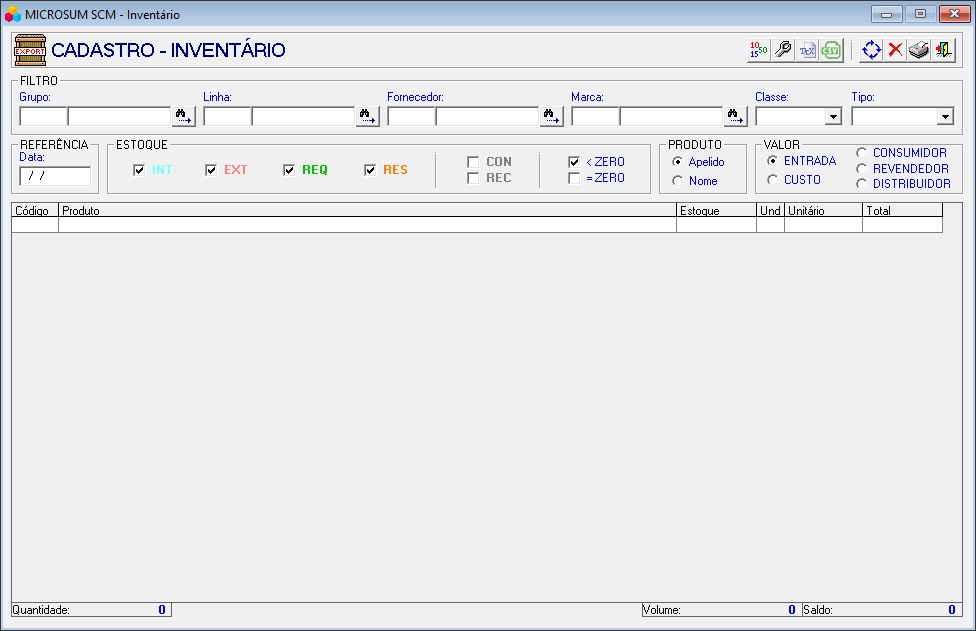
Task: Click the Data reference input field
Action: pyautogui.click(x=55, y=176)
